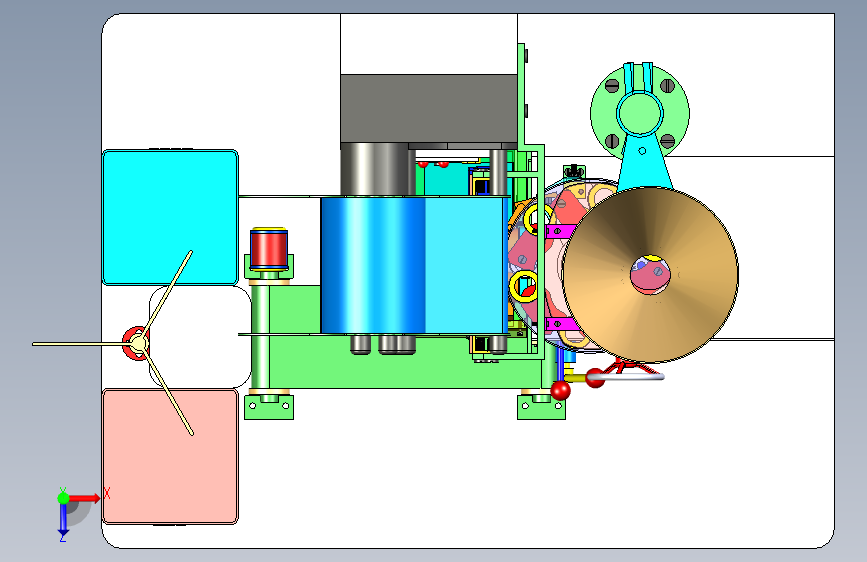
Task: Click the red X axis arrow
Action: 84,498
